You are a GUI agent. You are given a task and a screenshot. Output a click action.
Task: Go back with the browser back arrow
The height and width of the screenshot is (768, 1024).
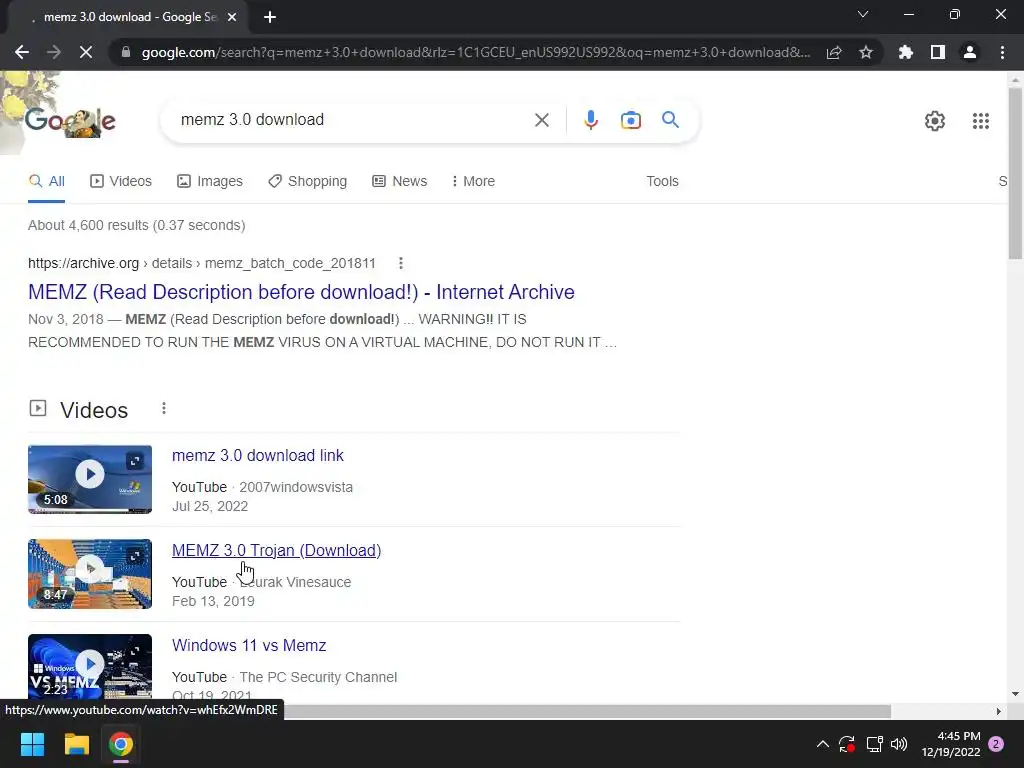pos(22,52)
